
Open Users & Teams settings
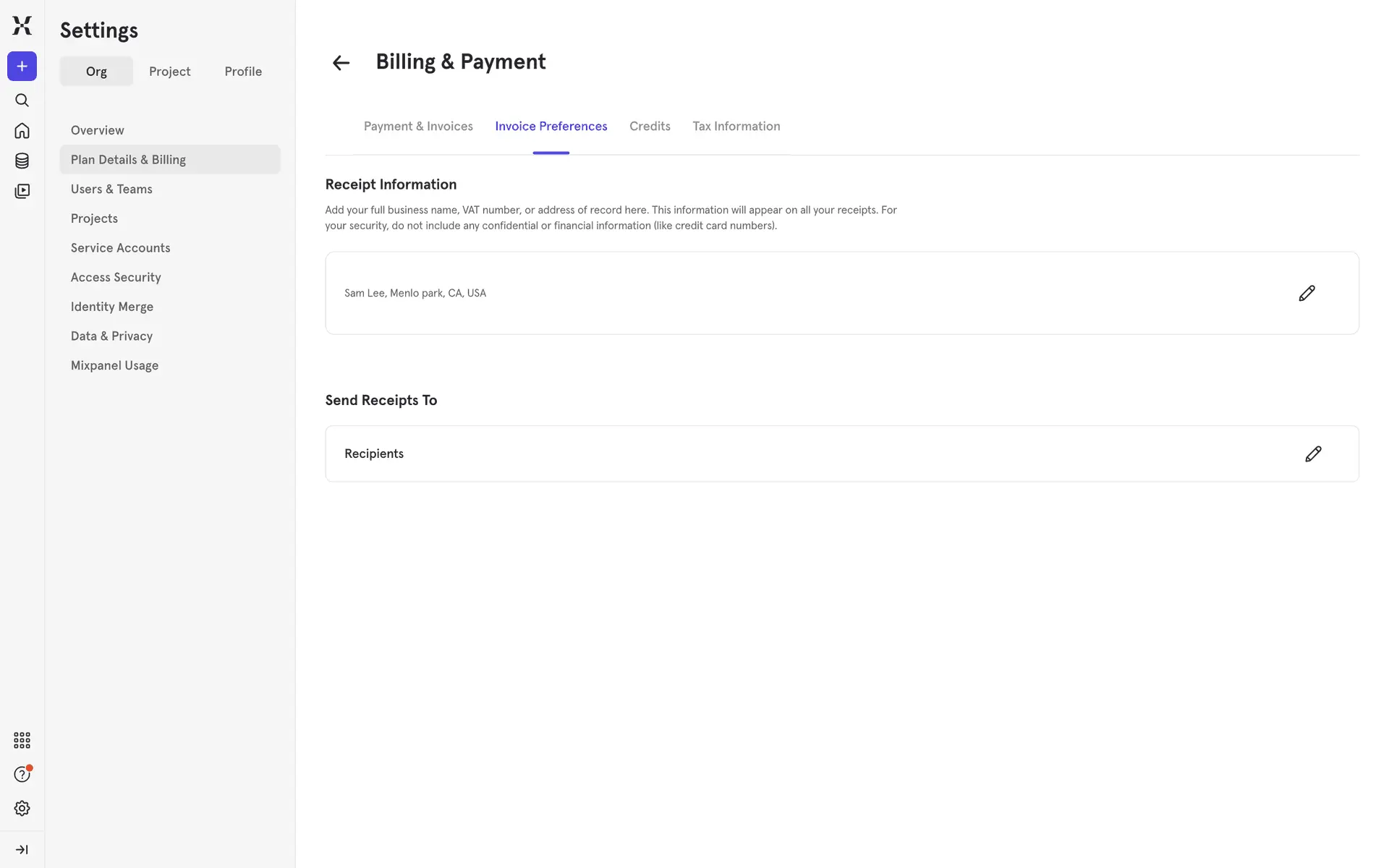click(x=111, y=189)
